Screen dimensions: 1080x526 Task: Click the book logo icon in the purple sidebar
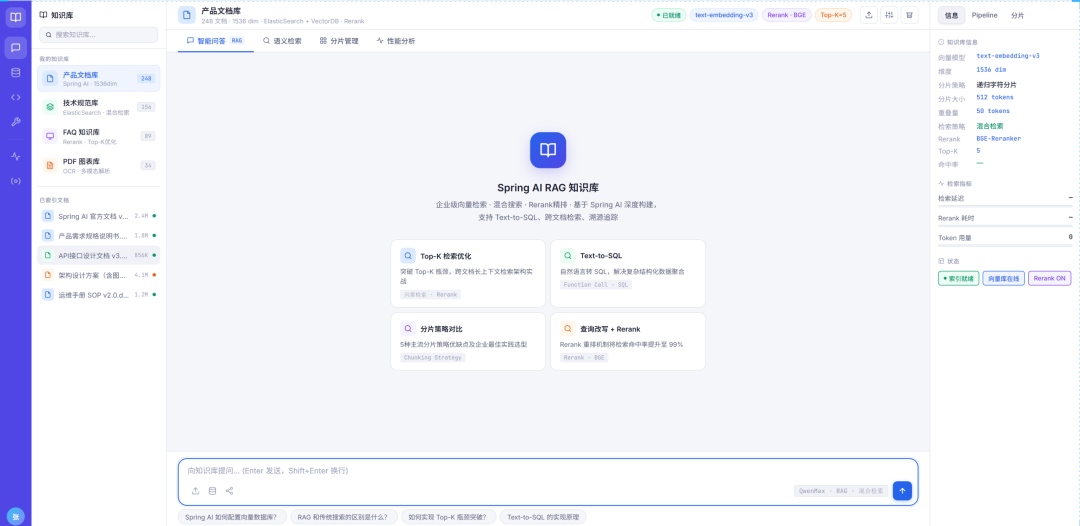16,17
